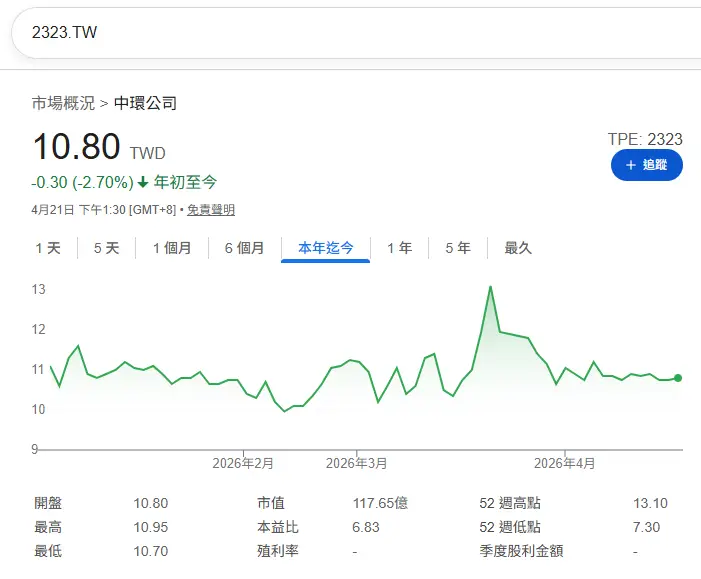Click the chart peak near 13
Image resolution: width=701 pixels, height=579 pixels.
coord(490,287)
